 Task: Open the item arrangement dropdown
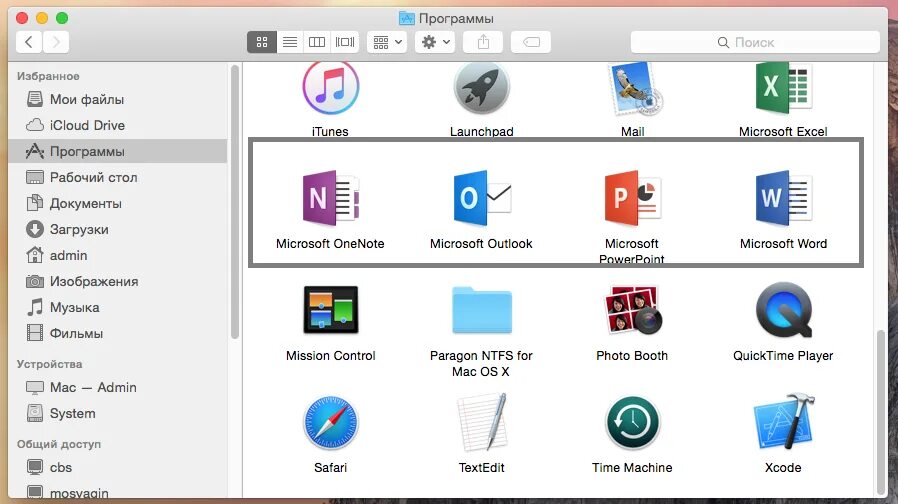coord(387,42)
